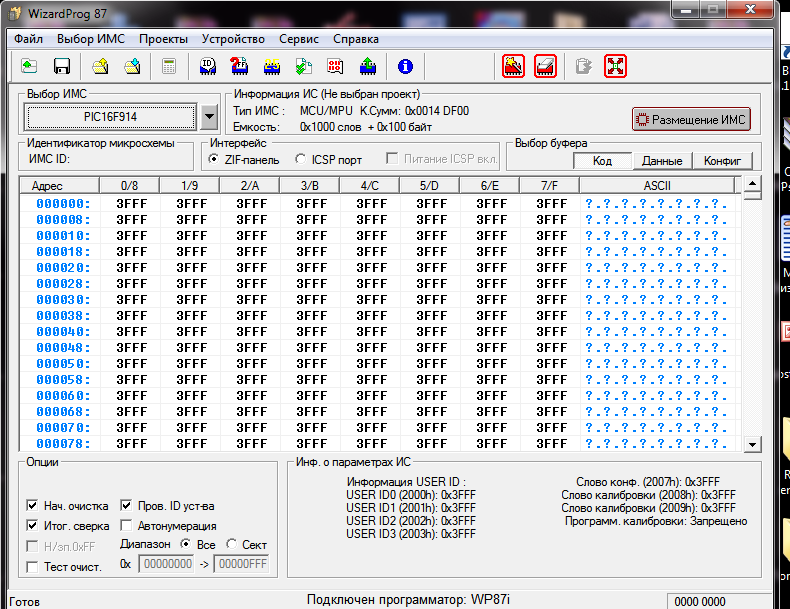
Task: Click the blank check FF question-mark icon
Action: [x=239, y=66]
